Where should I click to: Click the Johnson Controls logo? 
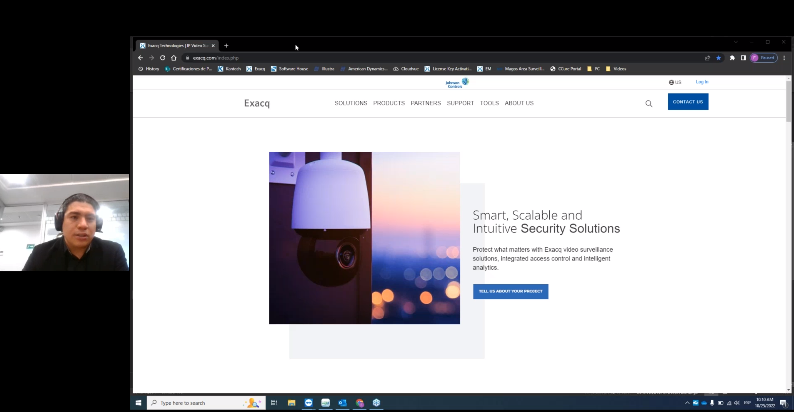click(x=457, y=82)
